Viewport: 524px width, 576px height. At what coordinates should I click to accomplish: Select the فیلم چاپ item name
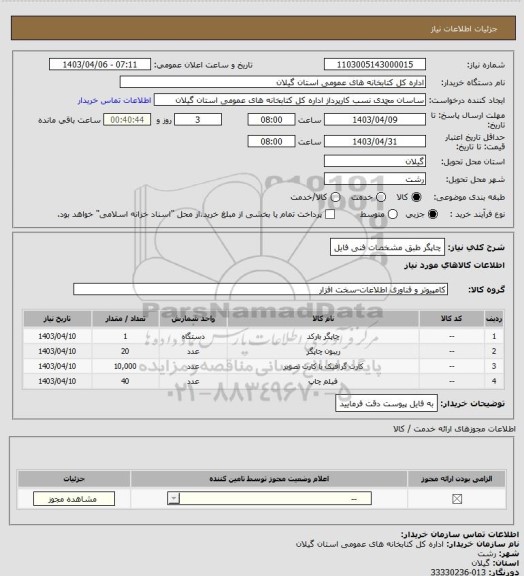[x=323, y=382]
